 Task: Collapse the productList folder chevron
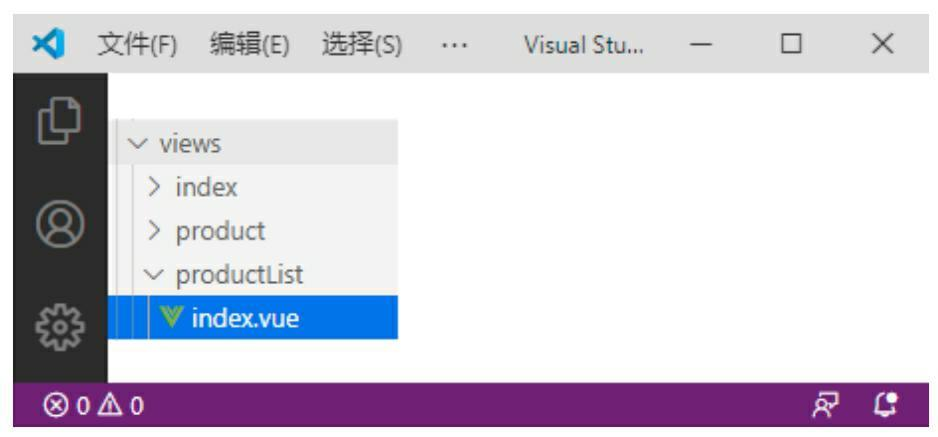tap(154, 274)
